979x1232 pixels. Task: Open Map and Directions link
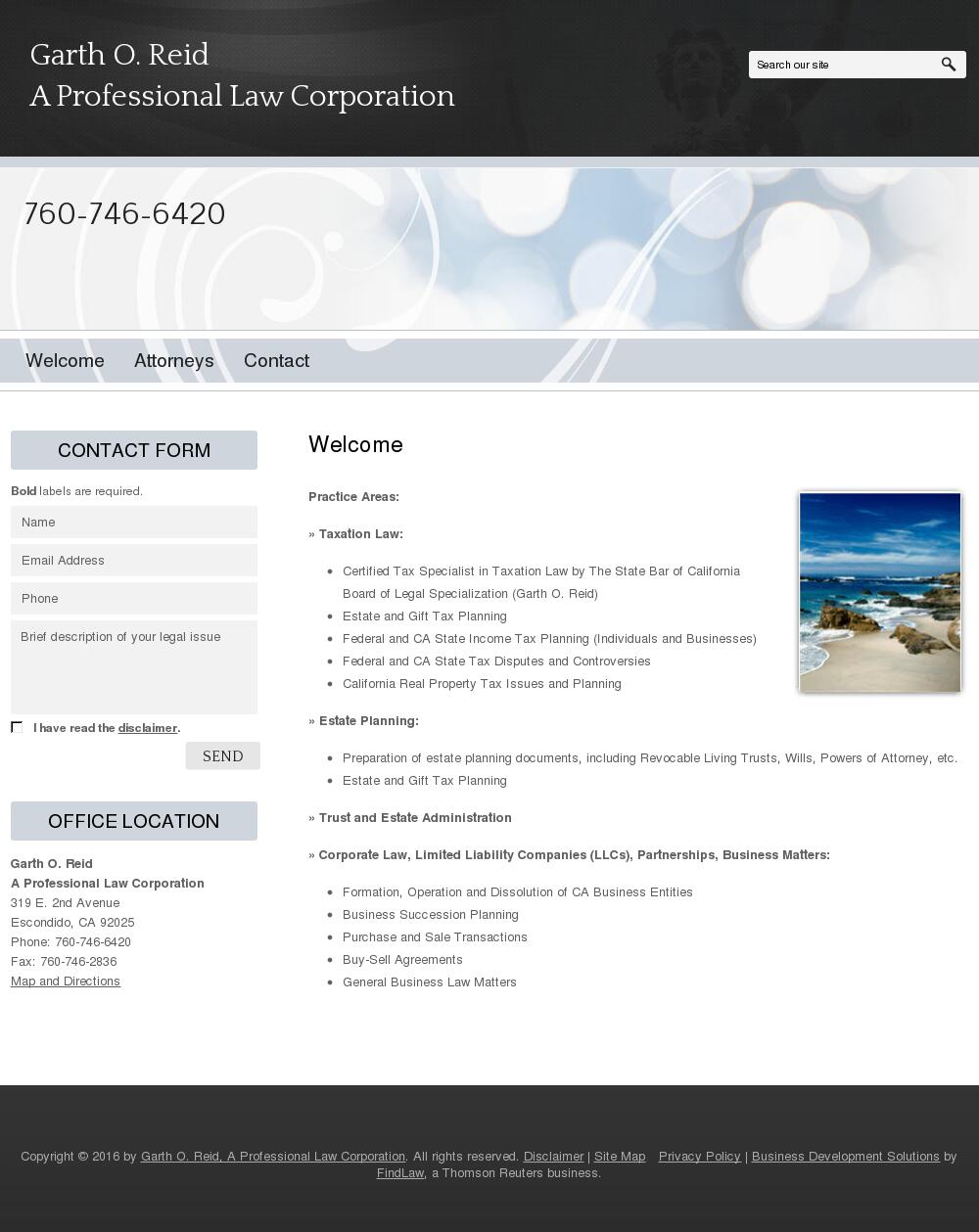click(66, 981)
